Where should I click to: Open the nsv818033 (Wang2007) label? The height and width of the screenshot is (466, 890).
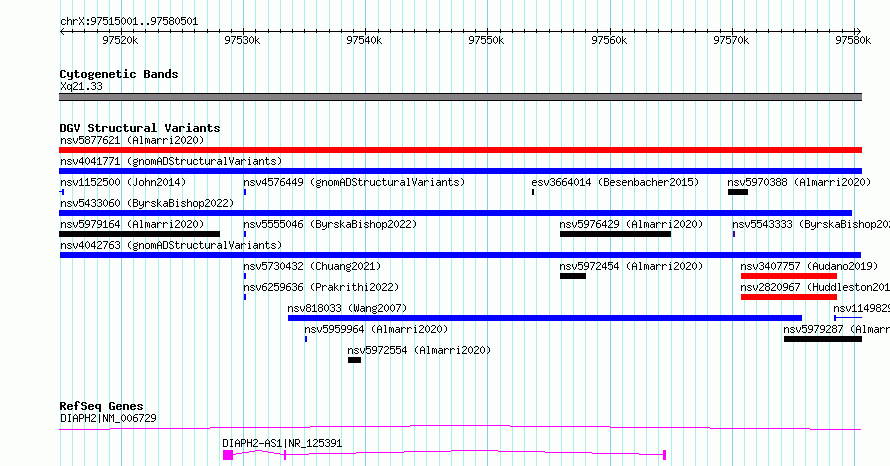tap(347, 308)
